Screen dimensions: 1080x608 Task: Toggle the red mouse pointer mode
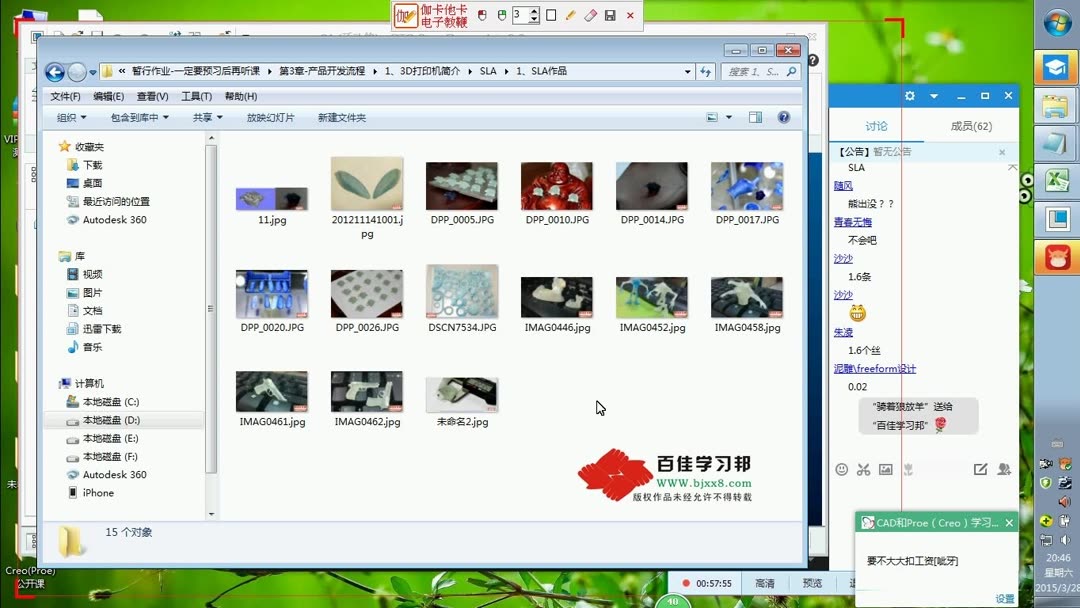(481, 15)
